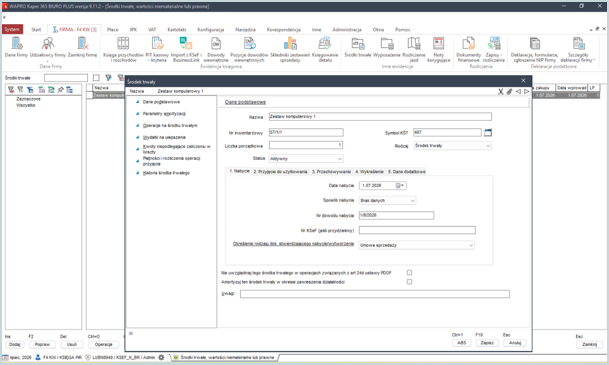The width and height of the screenshot is (609, 365).
Task: Click the Nazwa input field
Action: pos(380,116)
